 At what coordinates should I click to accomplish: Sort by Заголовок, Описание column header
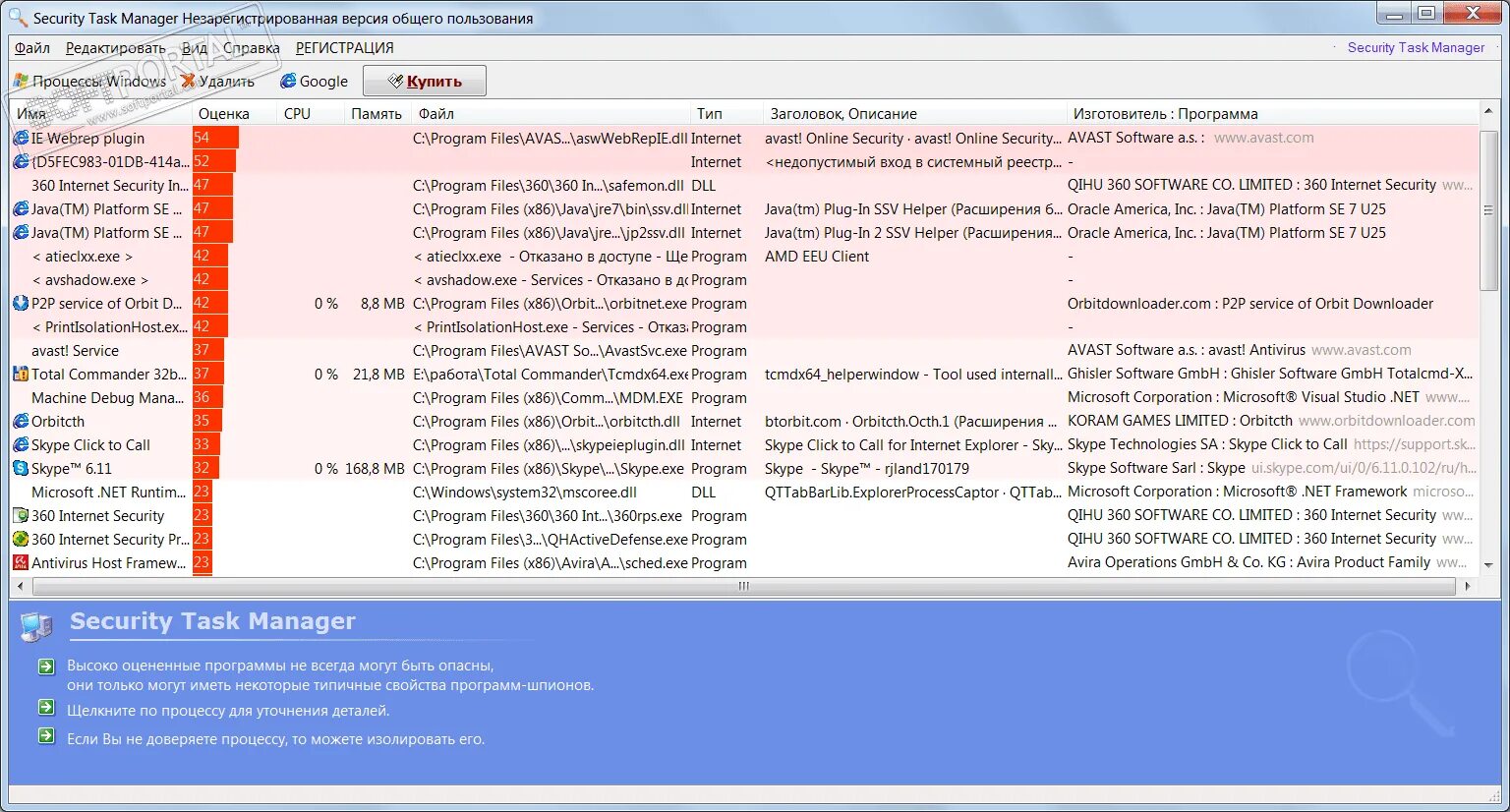pos(915,114)
